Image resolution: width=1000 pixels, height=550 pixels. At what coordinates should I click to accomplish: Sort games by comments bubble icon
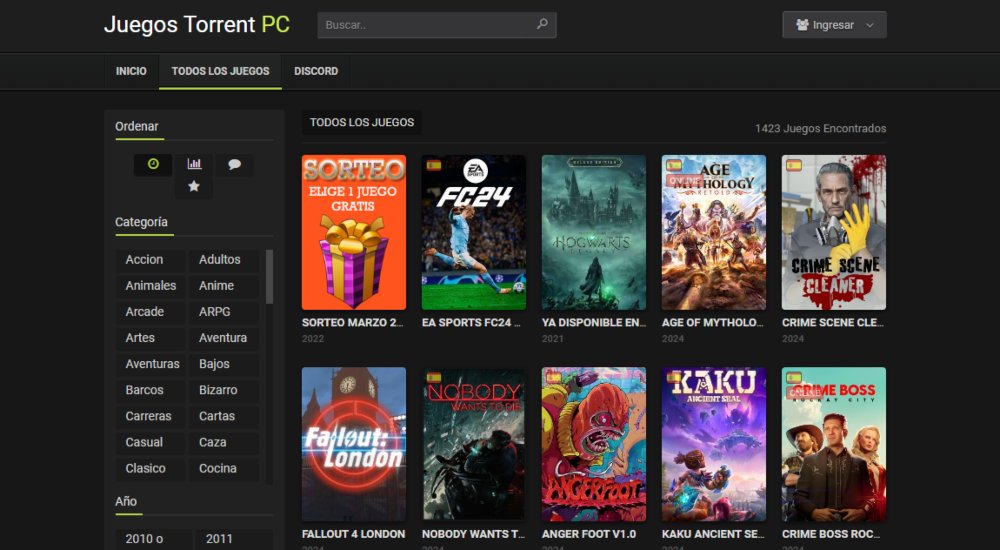click(x=235, y=165)
